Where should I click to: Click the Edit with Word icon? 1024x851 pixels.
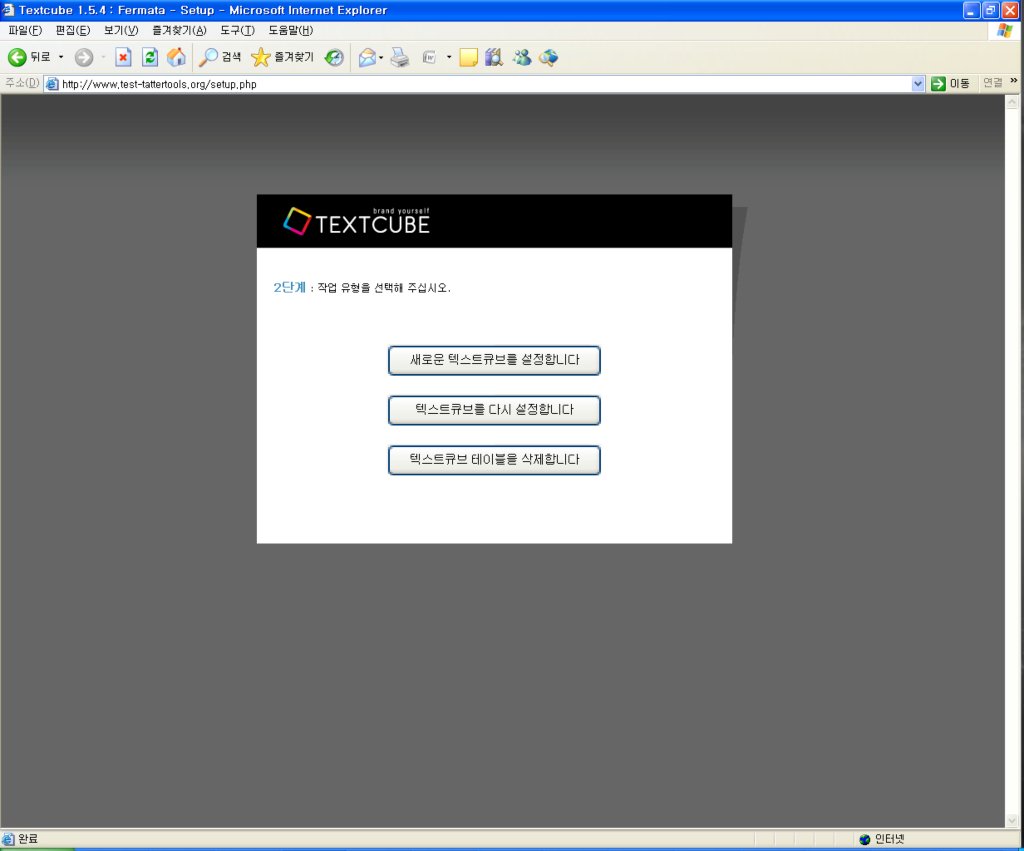point(429,57)
